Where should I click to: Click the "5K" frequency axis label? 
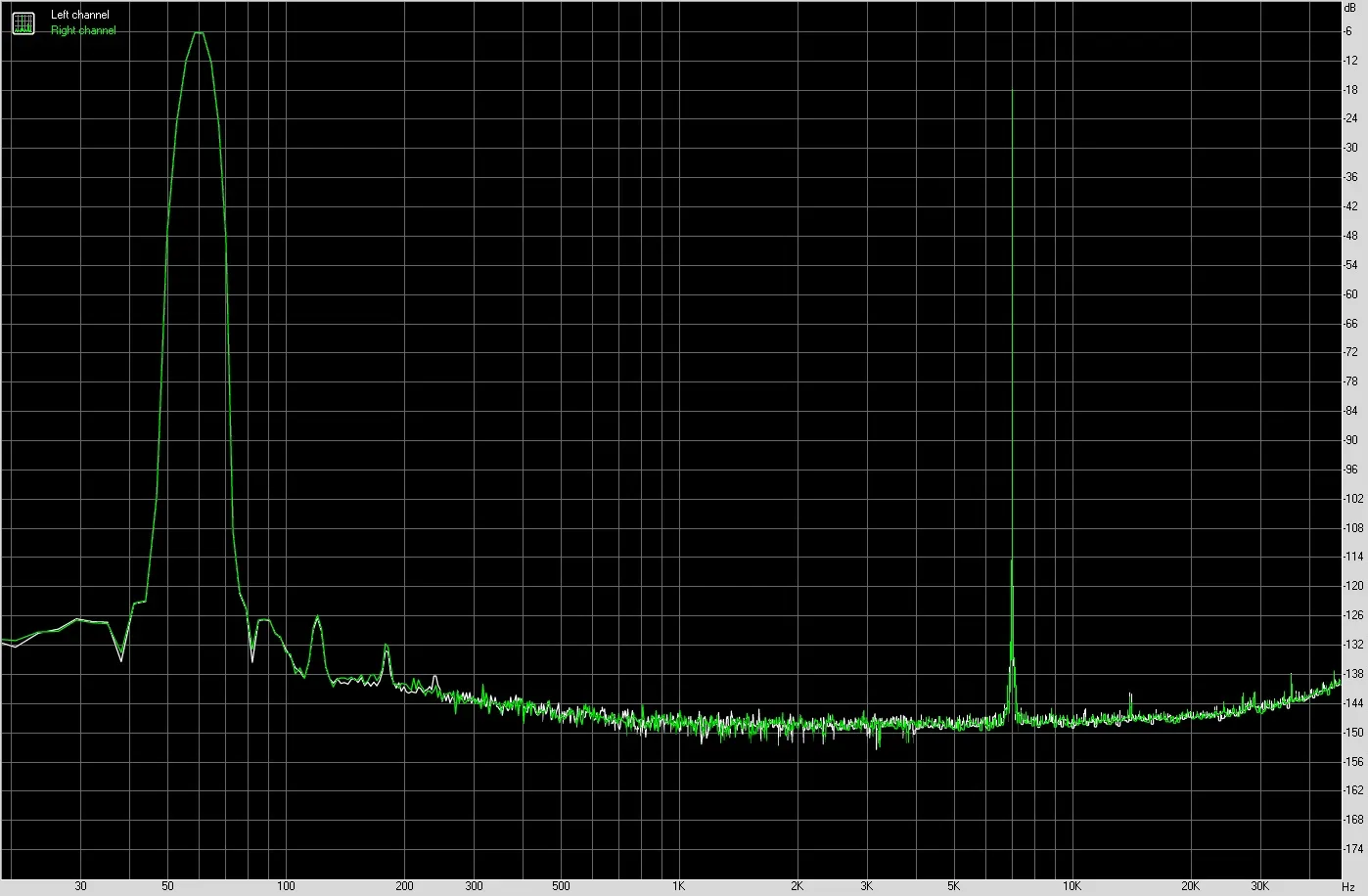pyautogui.click(x=953, y=886)
